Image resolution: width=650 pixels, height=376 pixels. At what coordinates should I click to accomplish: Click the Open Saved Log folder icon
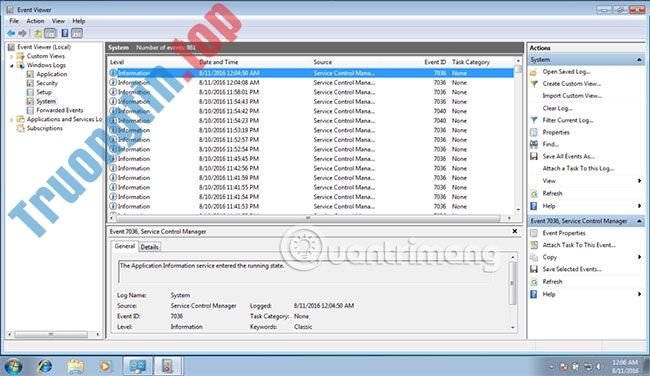[534, 72]
